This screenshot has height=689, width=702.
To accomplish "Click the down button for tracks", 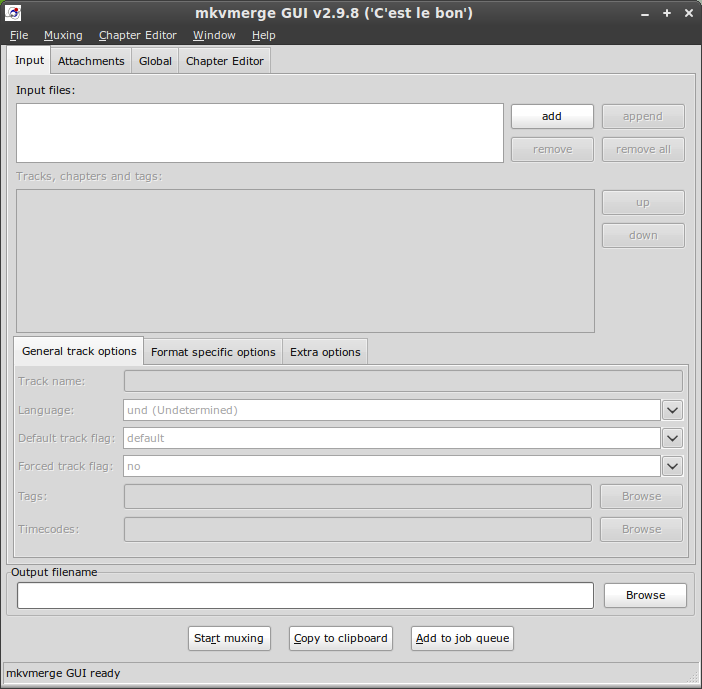I will click(x=643, y=235).
